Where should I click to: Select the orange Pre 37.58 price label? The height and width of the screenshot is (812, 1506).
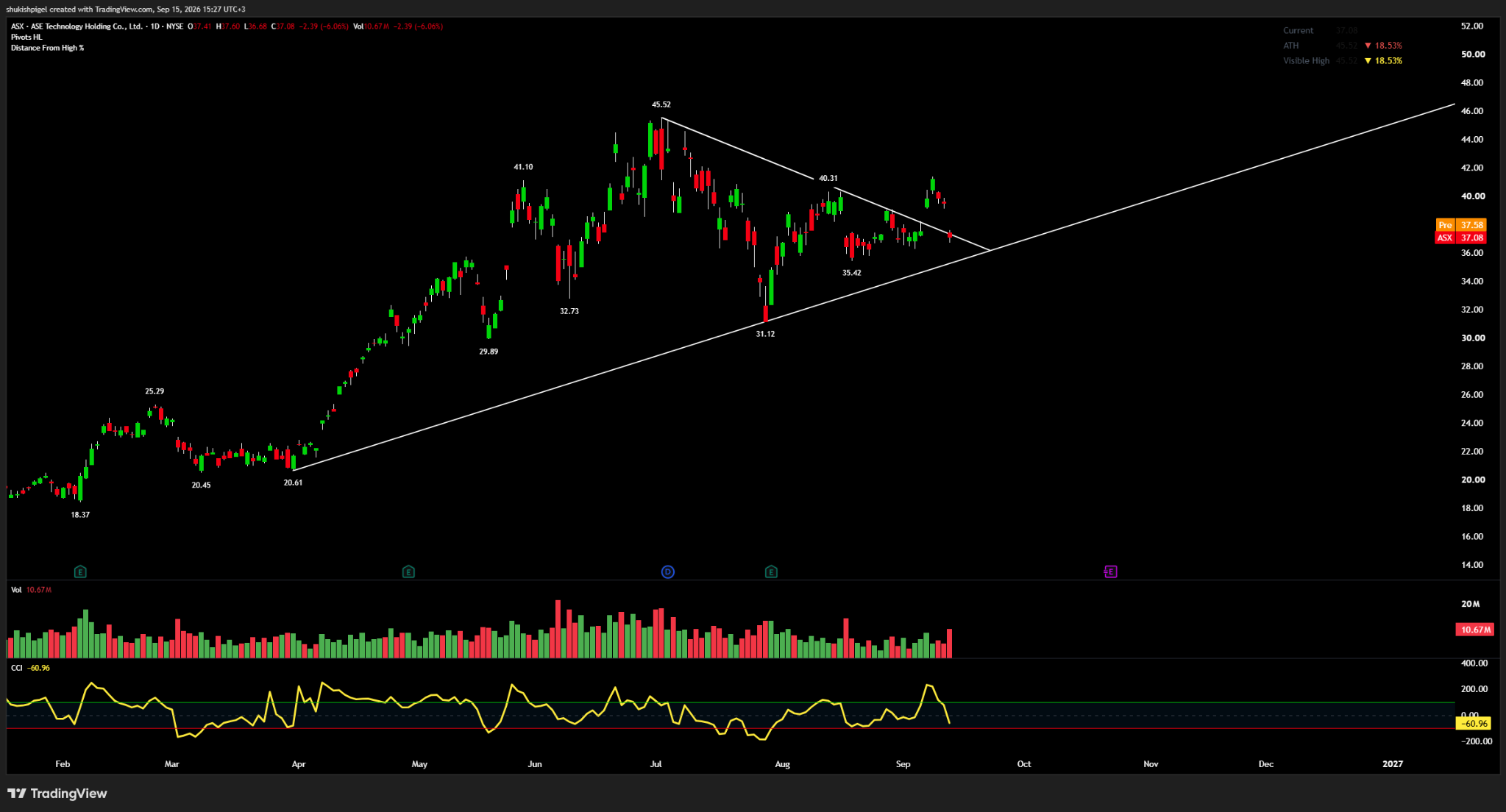click(x=1460, y=225)
